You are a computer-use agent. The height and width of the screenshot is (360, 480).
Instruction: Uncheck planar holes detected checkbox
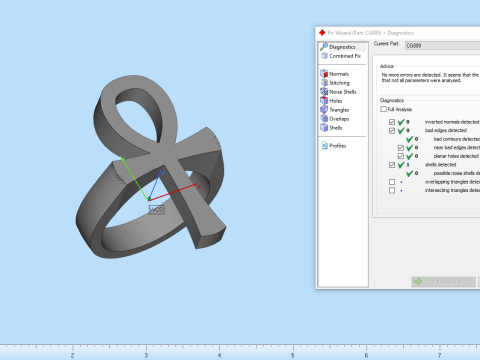coord(401,156)
